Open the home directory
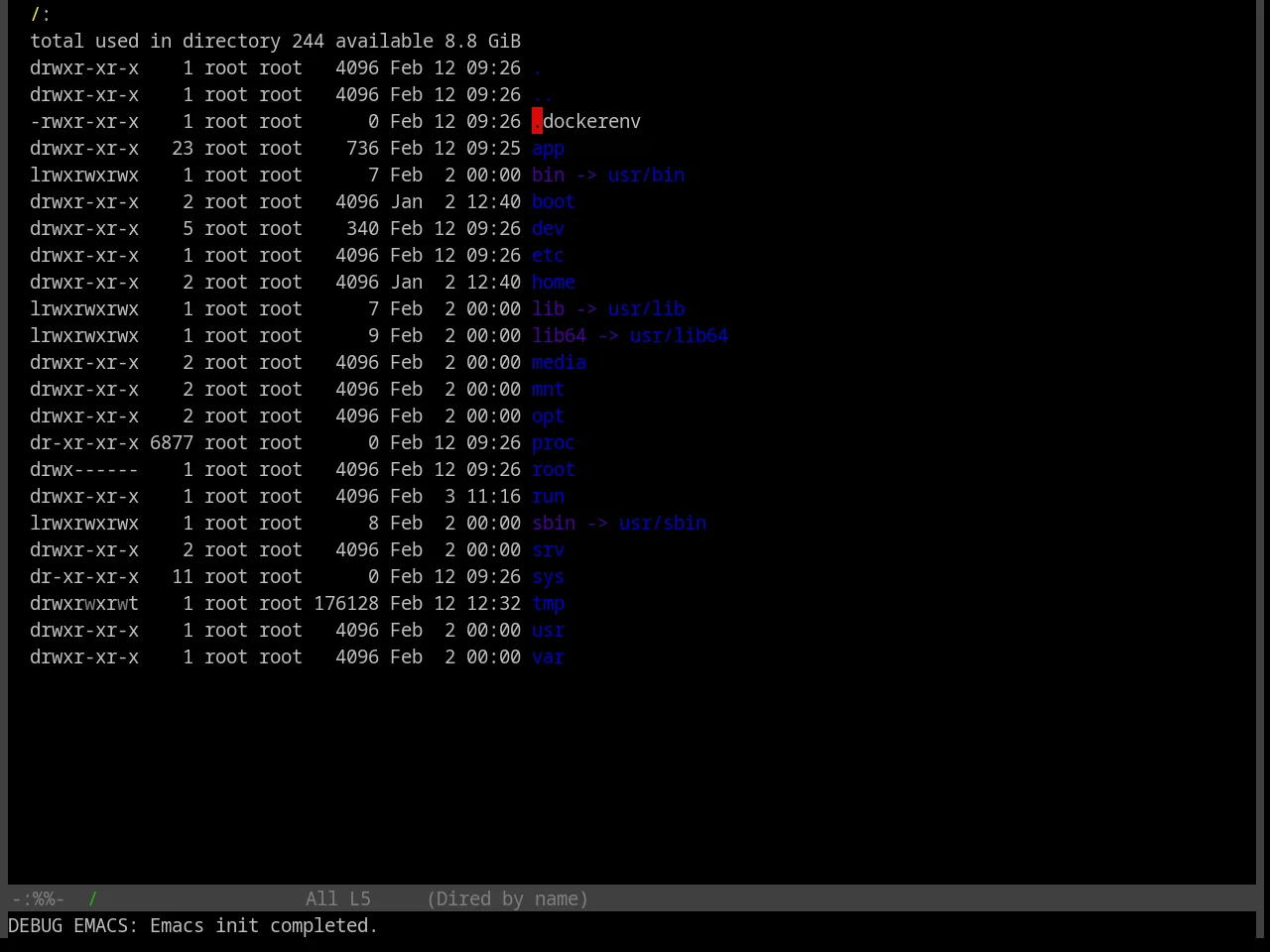Image resolution: width=1270 pixels, height=952 pixels. point(554,282)
